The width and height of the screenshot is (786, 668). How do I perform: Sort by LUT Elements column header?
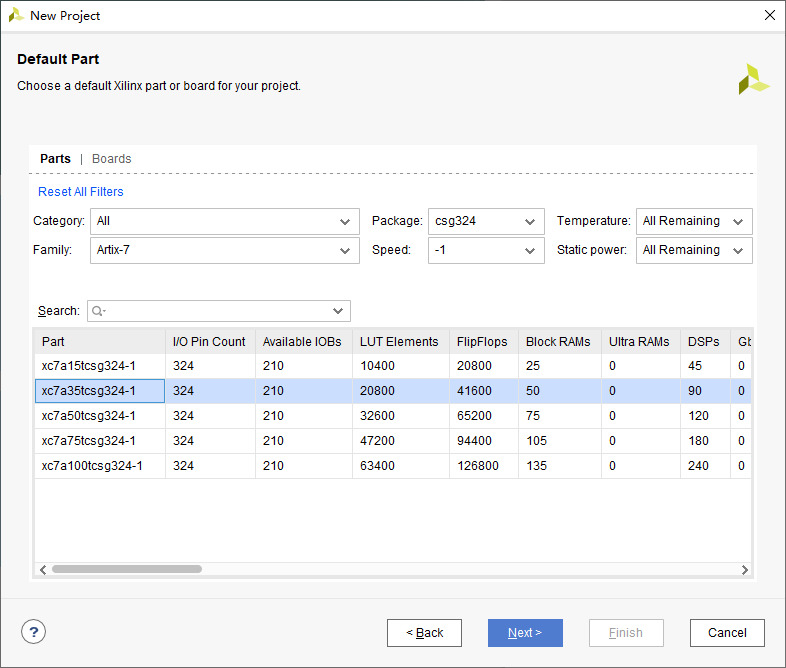tap(401, 342)
